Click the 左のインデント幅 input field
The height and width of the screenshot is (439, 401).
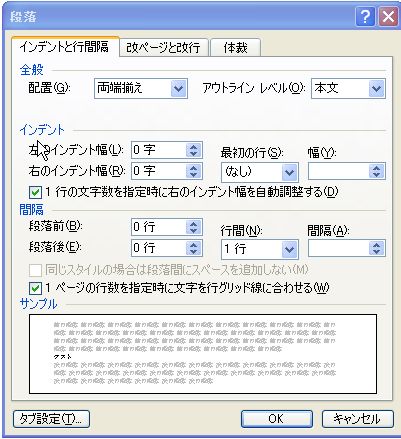coord(159,150)
